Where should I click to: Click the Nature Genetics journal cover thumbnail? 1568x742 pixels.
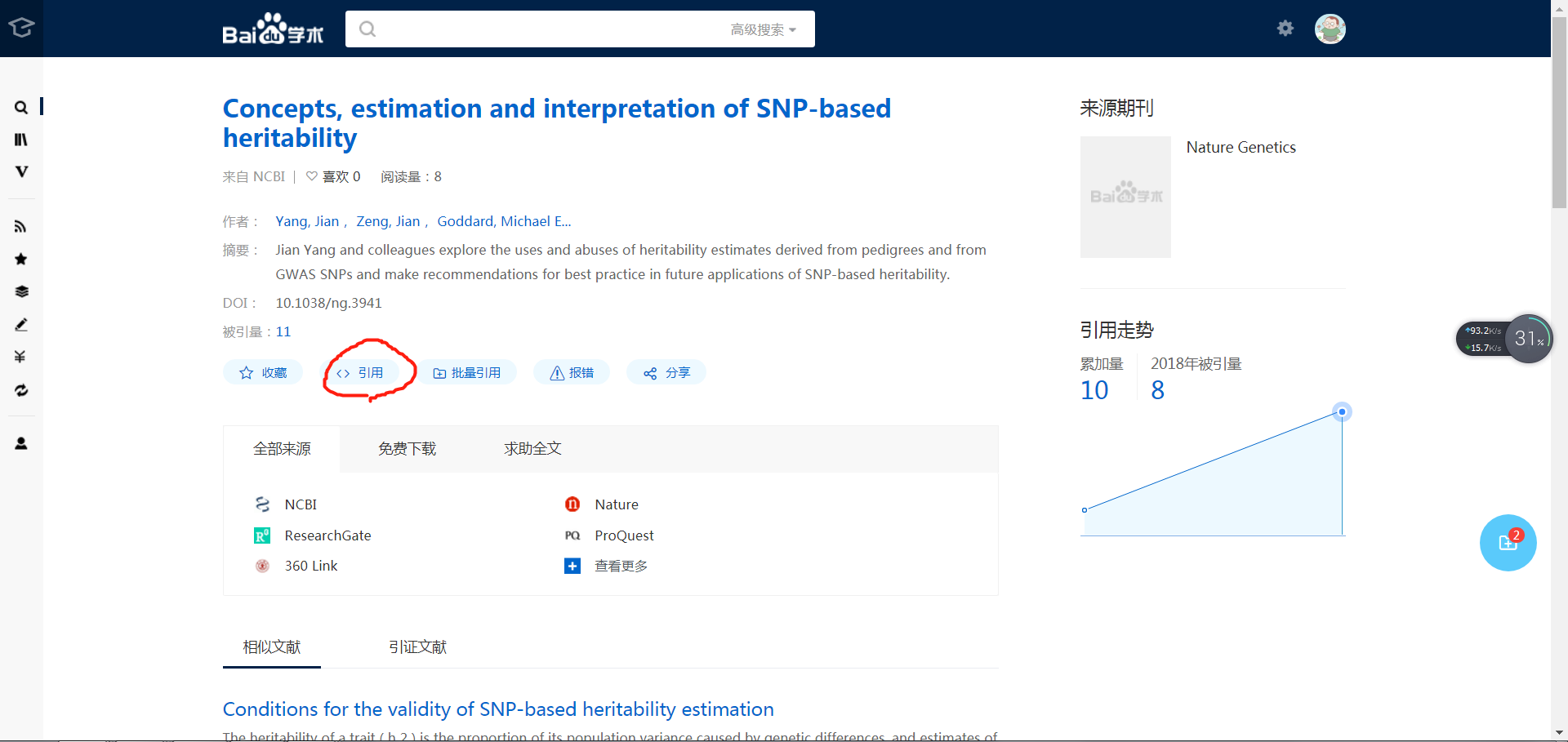point(1125,197)
